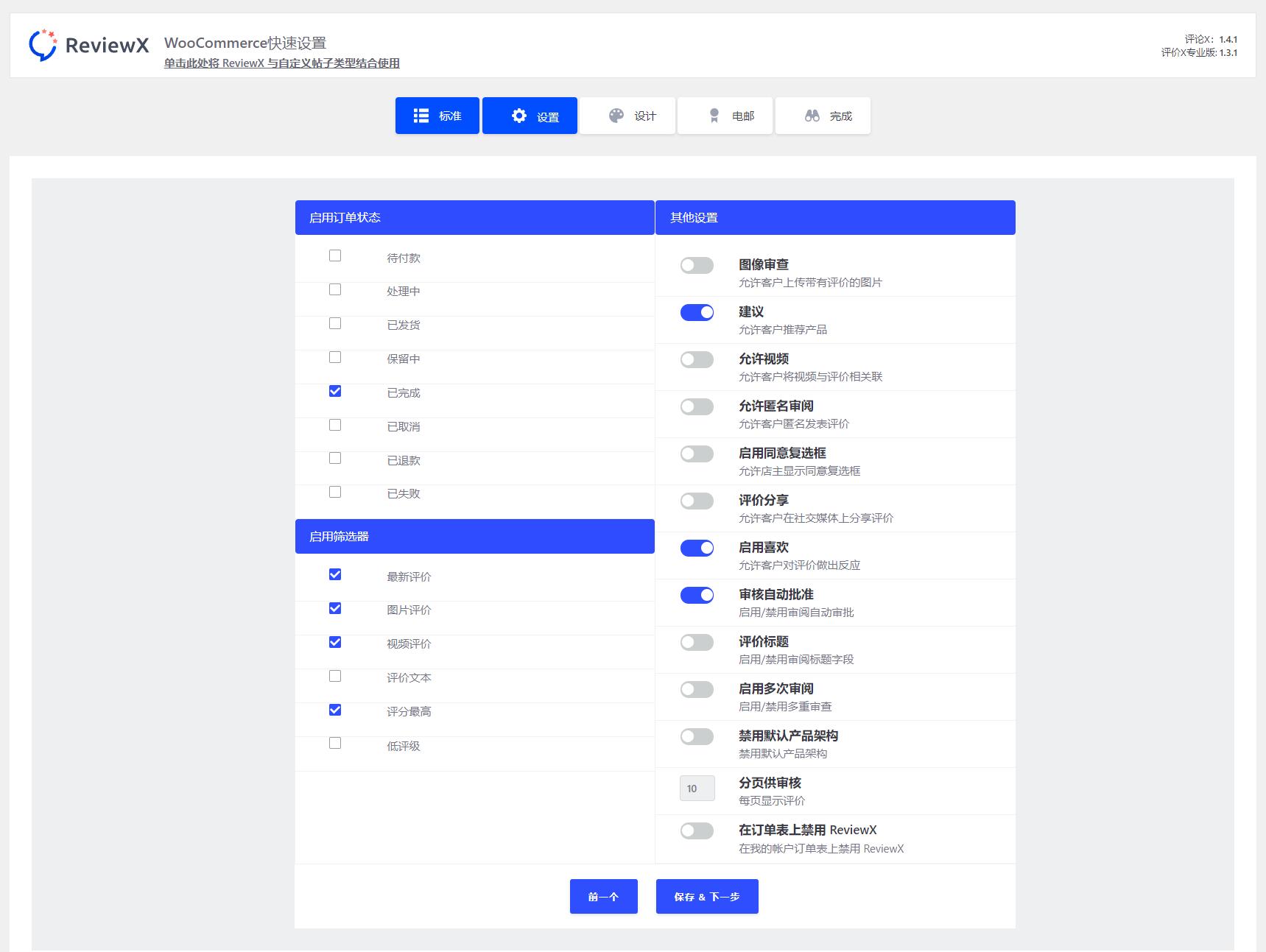Check the 已取消 order status checkbox

click(335, 425)
